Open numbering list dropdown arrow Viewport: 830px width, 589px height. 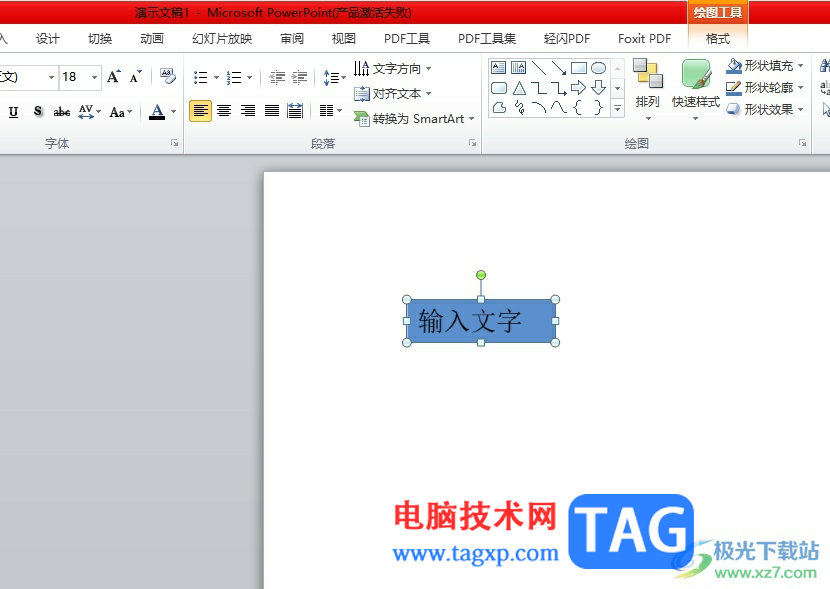[x=249, y=78]
